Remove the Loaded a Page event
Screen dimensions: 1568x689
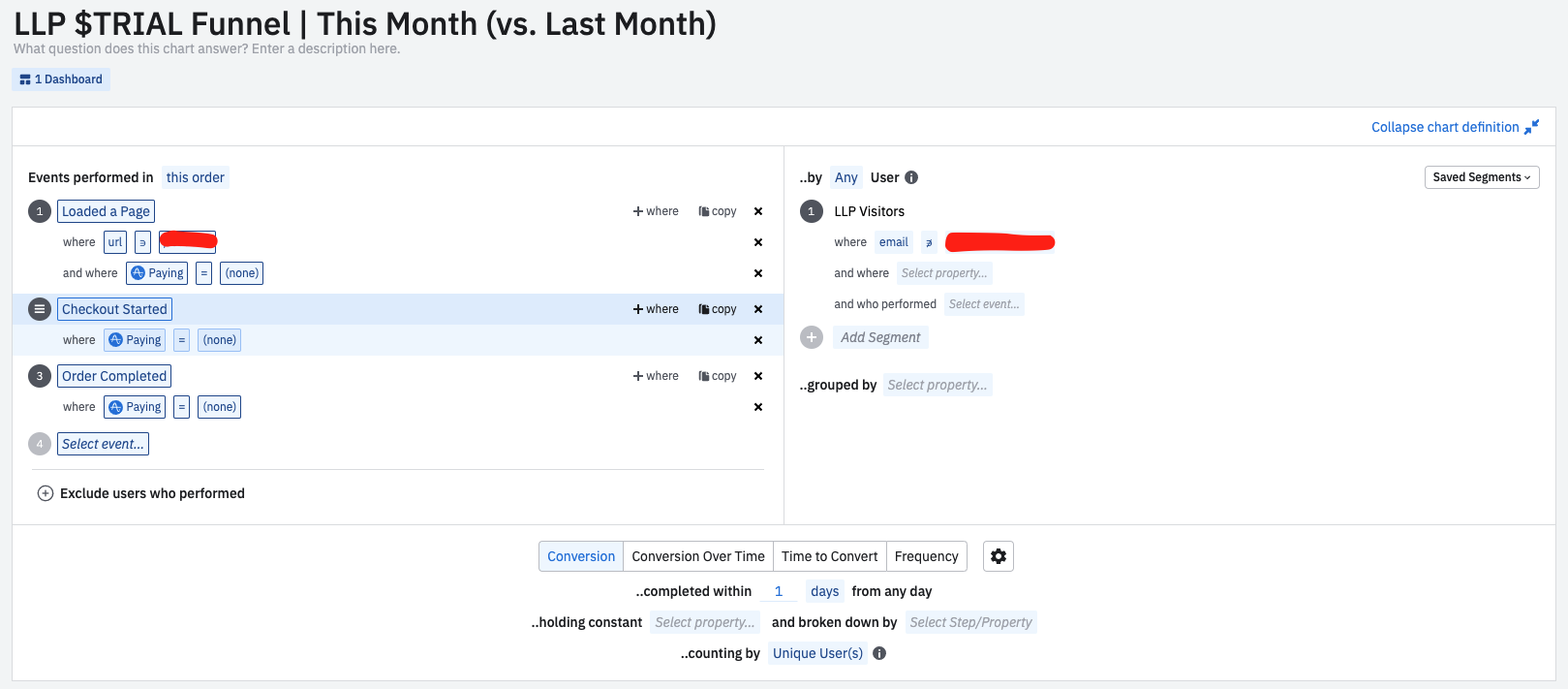(x=758, y=211)
